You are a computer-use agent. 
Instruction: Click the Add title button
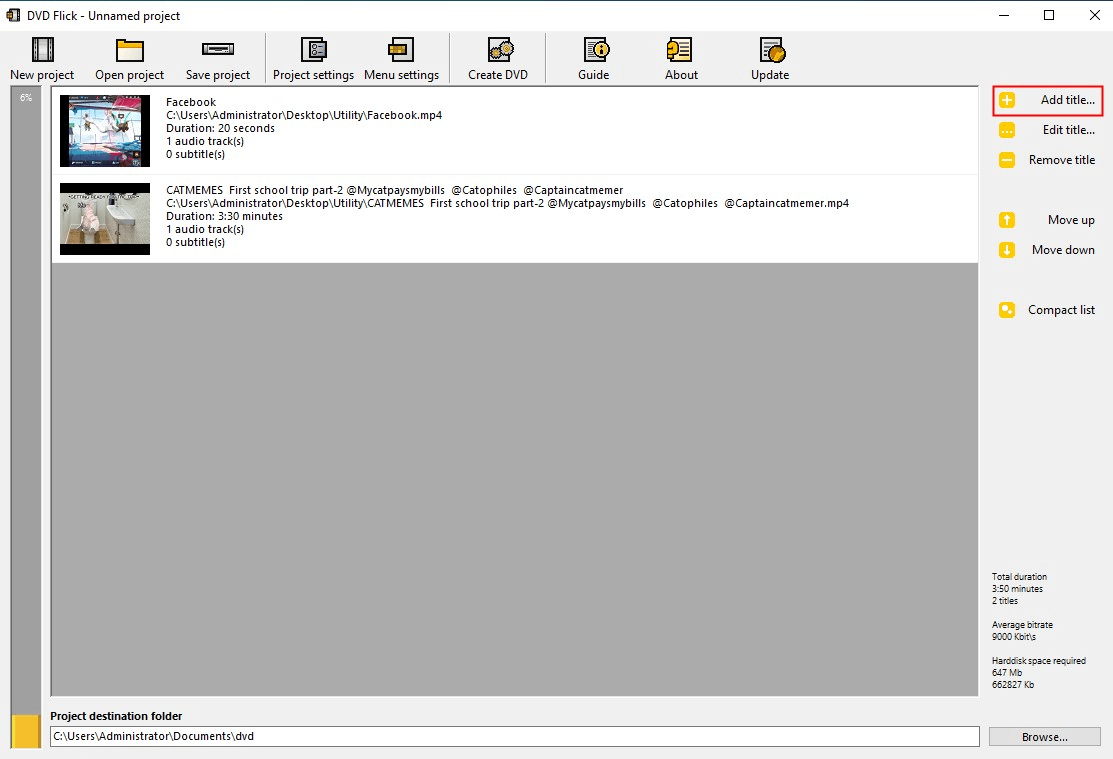(1048, 100)
